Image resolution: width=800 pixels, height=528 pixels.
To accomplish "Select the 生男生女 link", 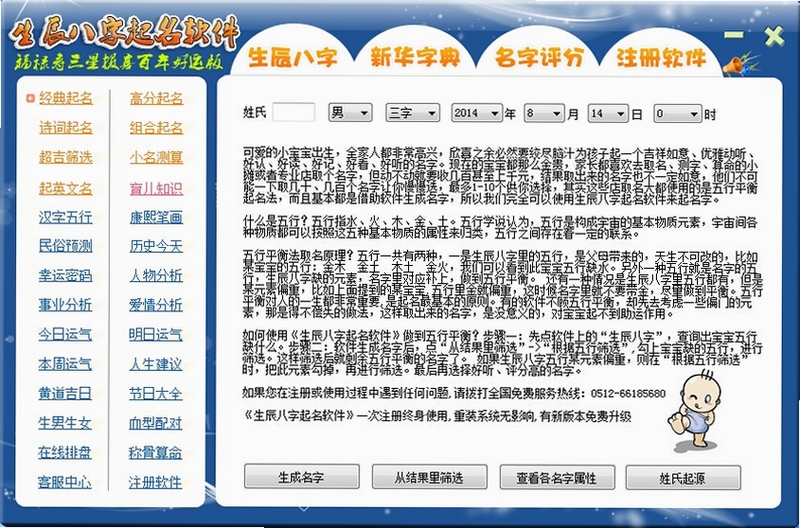I will pyautogui.click(x=65, y=423).
